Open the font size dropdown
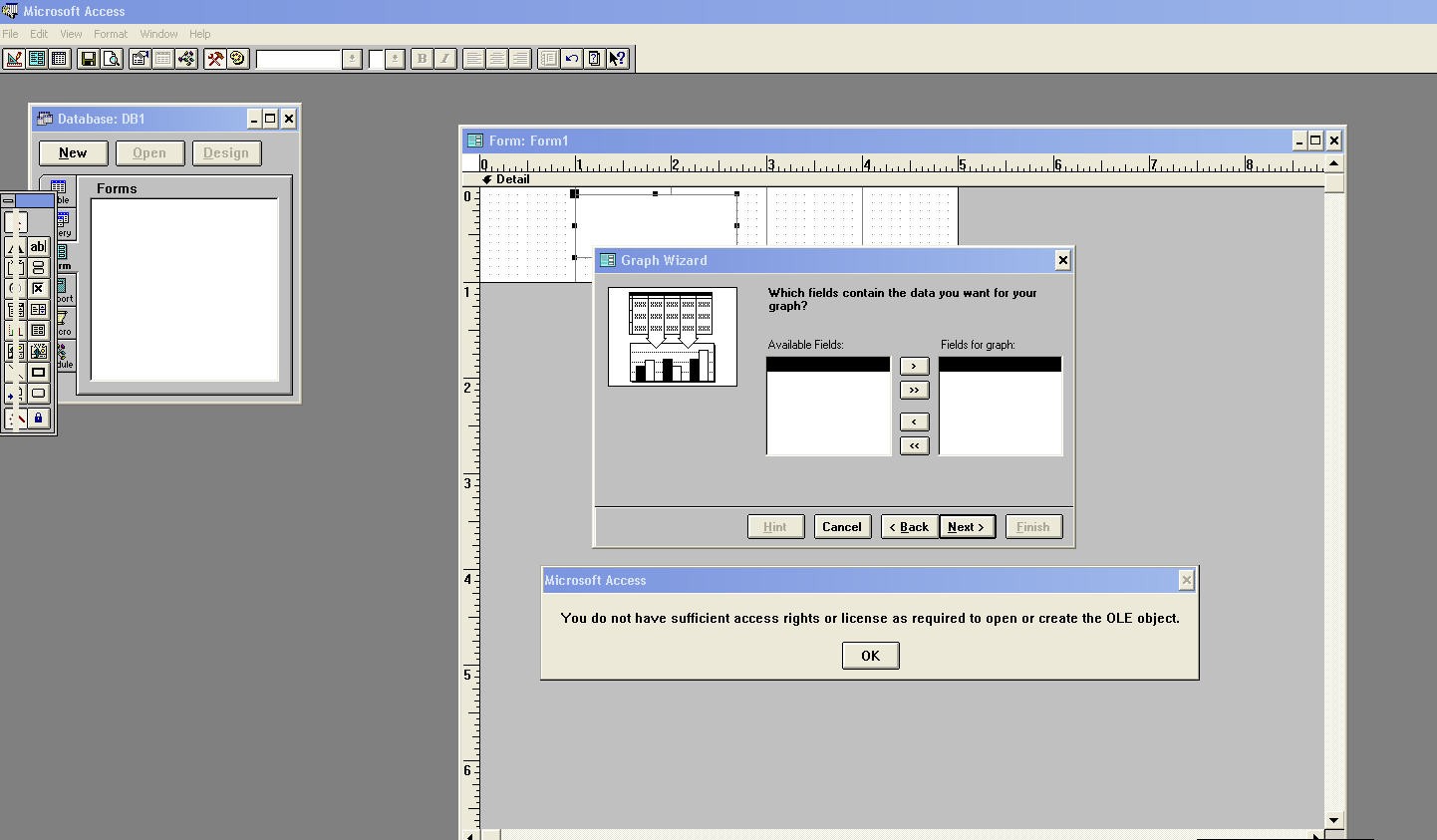The height and width of the screenshot is (840, 1437). pos(395,58)
